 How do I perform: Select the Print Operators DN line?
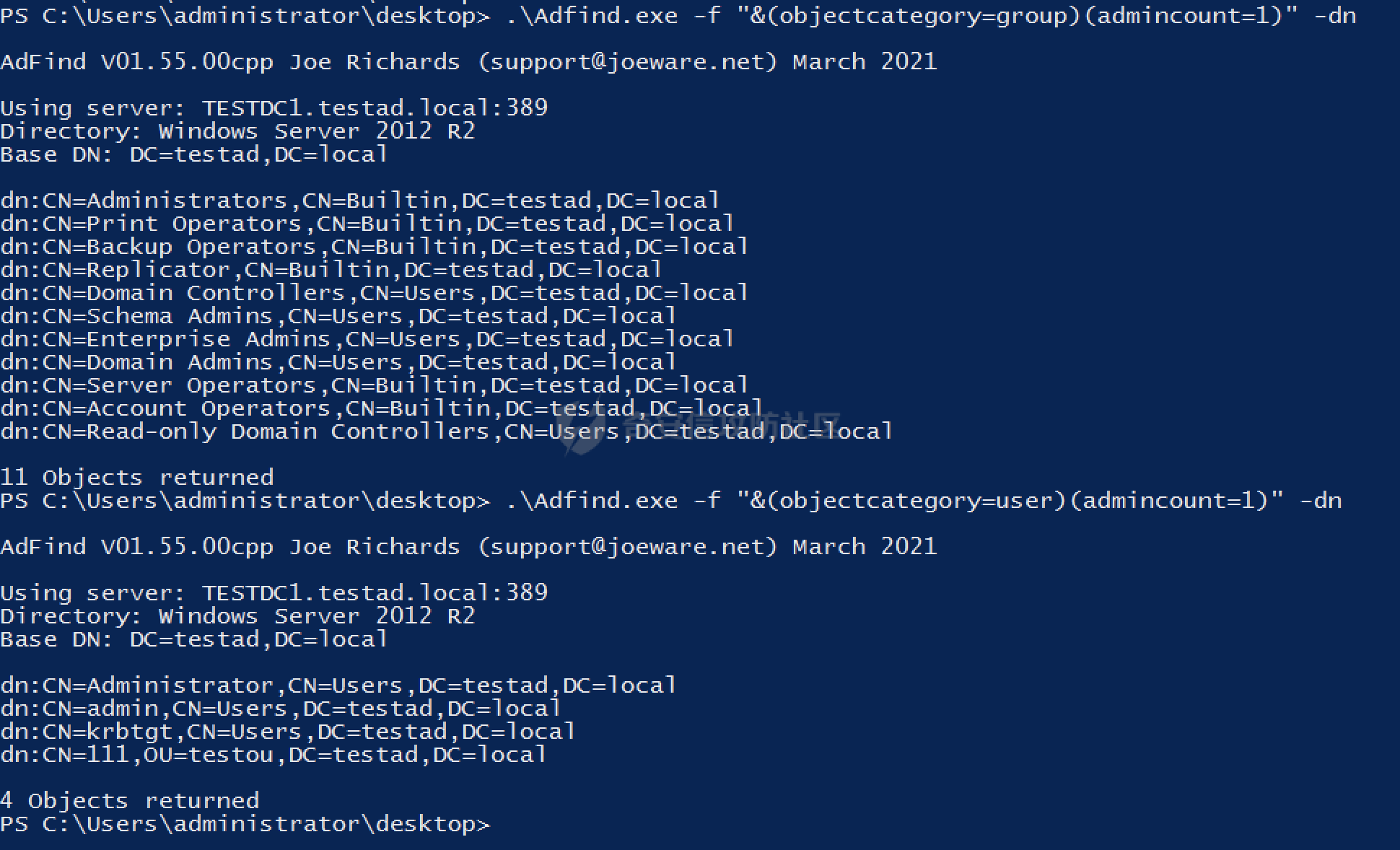367,223
